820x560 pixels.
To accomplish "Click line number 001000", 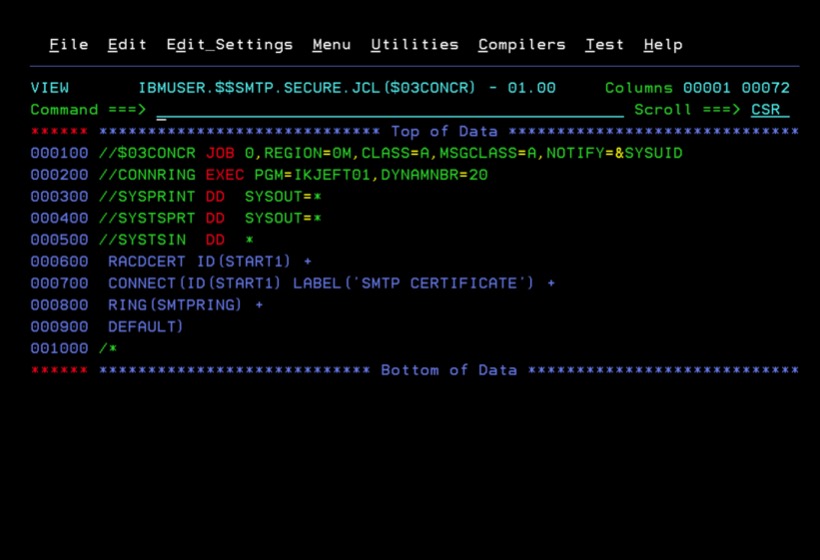I will point(59,349).
